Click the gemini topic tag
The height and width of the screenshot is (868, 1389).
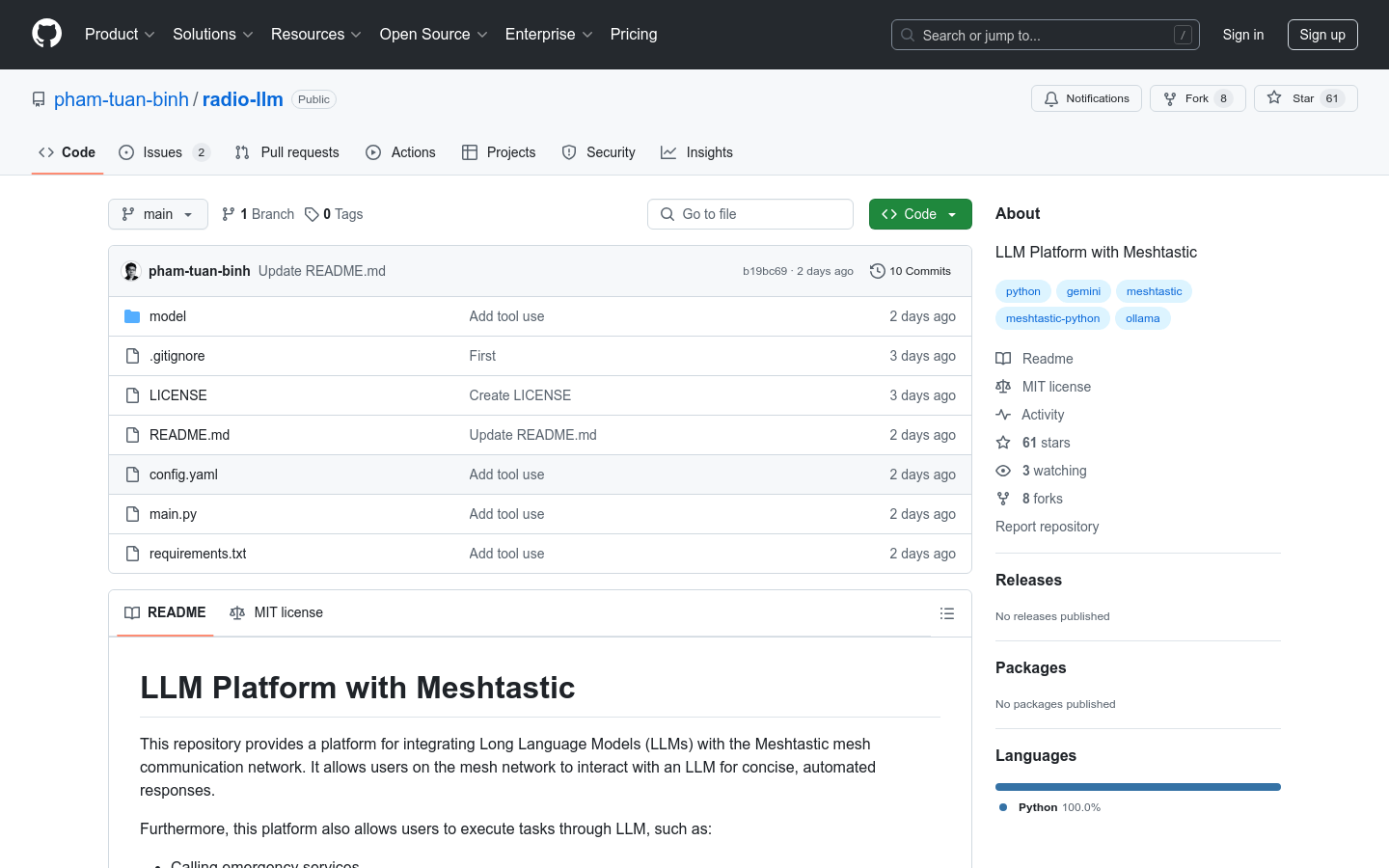[x=1083, y=291]
